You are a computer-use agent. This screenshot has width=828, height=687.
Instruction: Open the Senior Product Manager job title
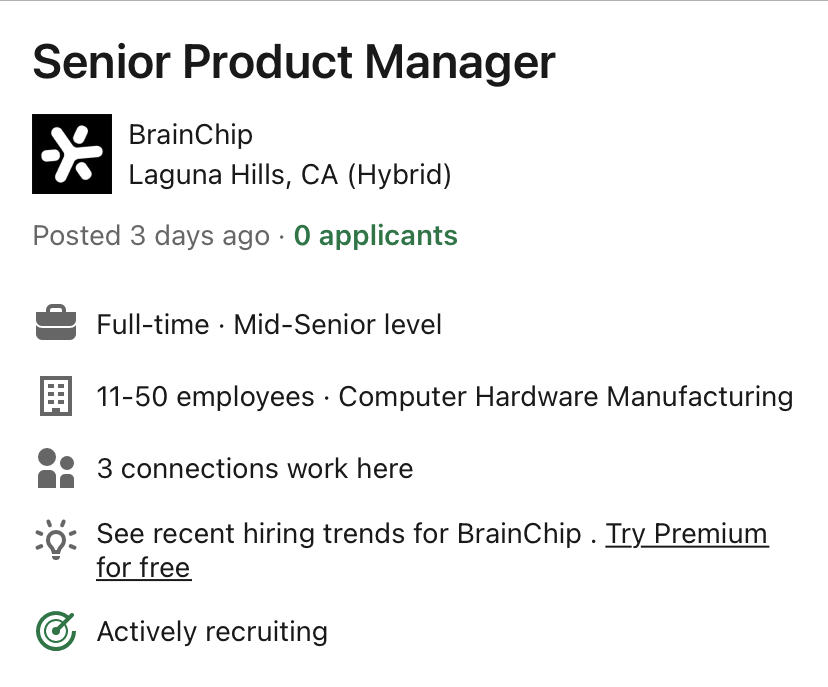pos(294,63)
